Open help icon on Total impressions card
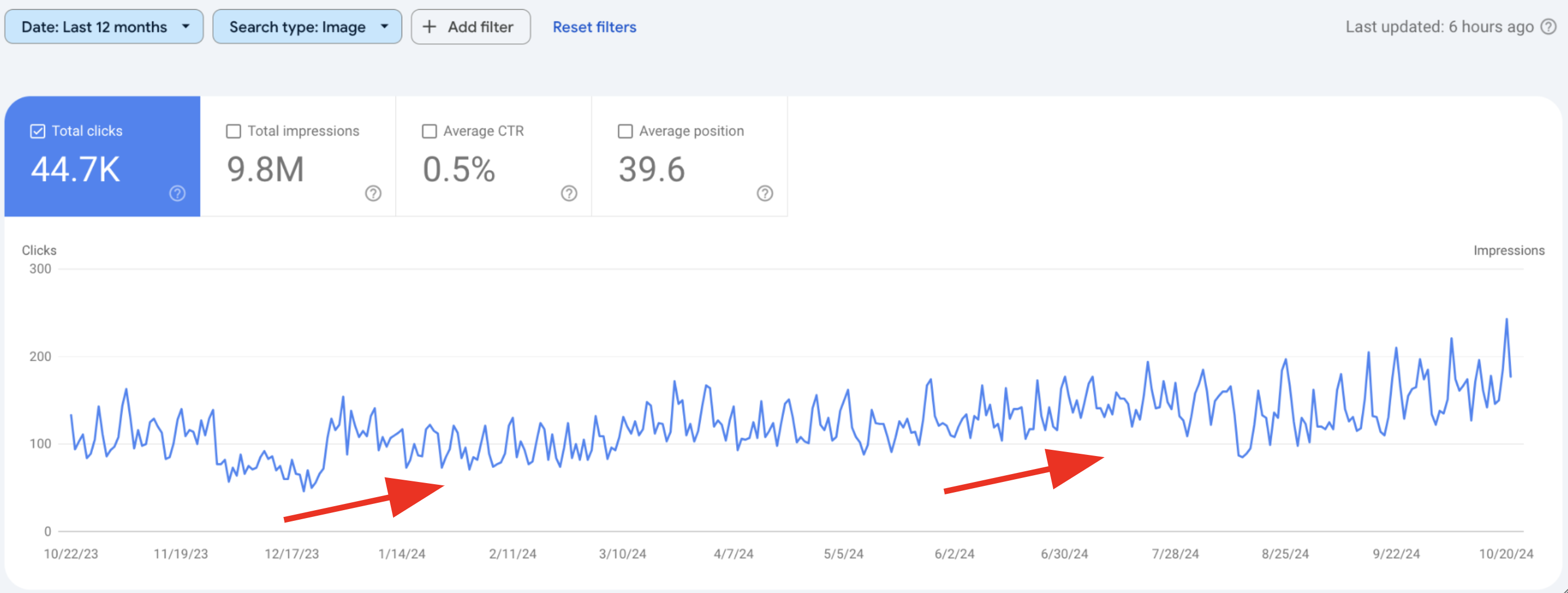The image size is (1568, 593). (373, 193)
